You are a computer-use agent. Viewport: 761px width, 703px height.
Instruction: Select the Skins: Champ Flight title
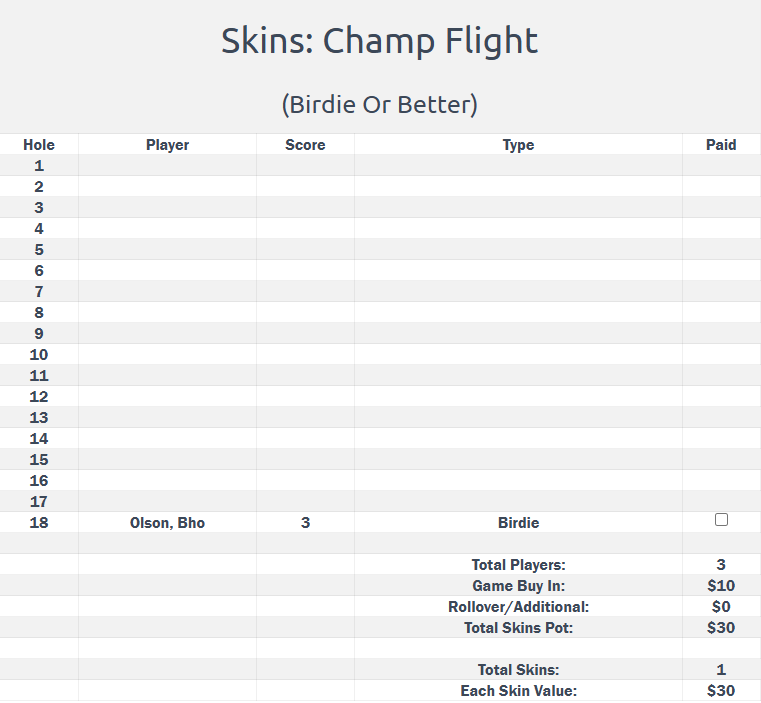coord(380,41)
